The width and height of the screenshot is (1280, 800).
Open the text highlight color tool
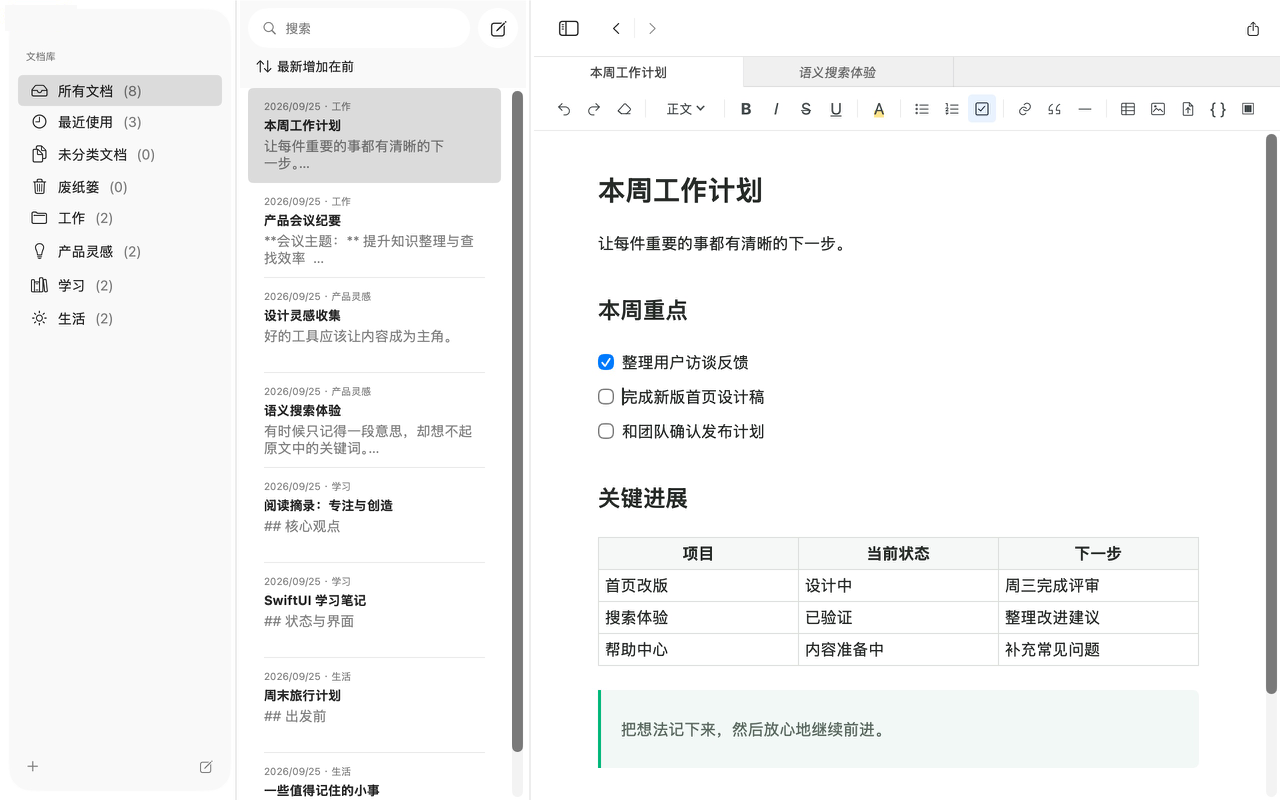[x=879, y=109]
